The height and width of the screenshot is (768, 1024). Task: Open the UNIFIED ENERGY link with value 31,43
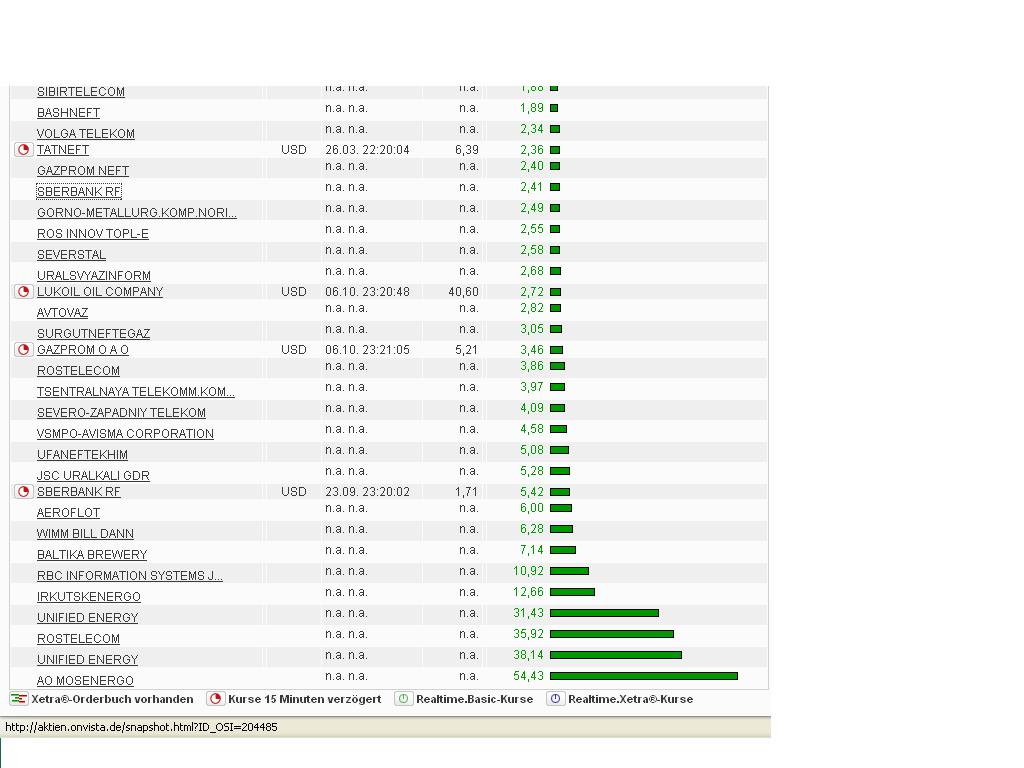click(88, 616)
